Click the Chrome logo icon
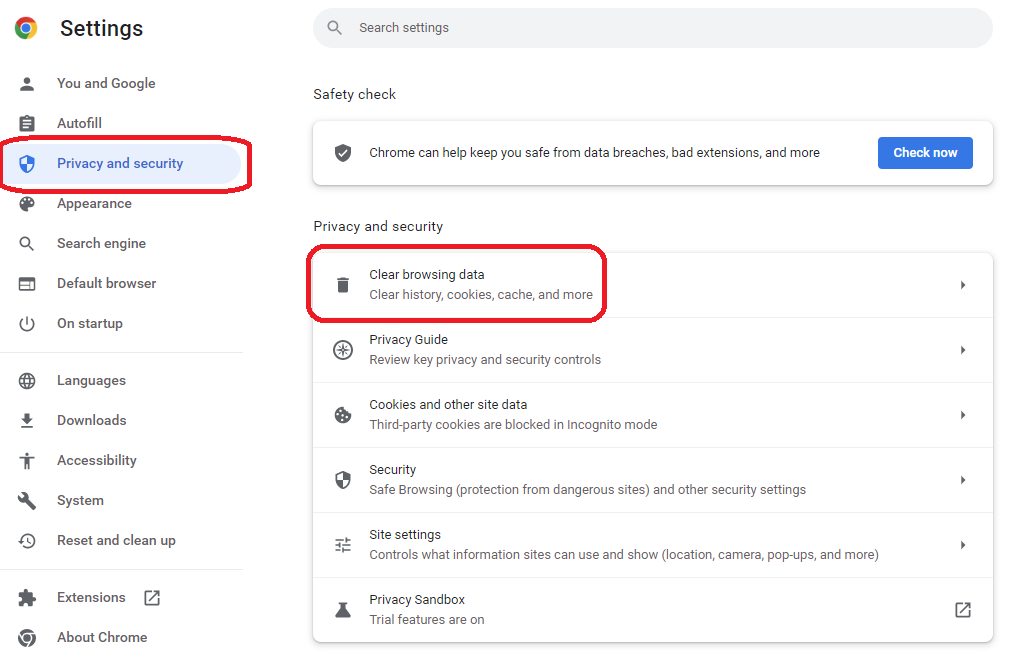The height and width of the screenshot is (667, 1021). (26, 28)
